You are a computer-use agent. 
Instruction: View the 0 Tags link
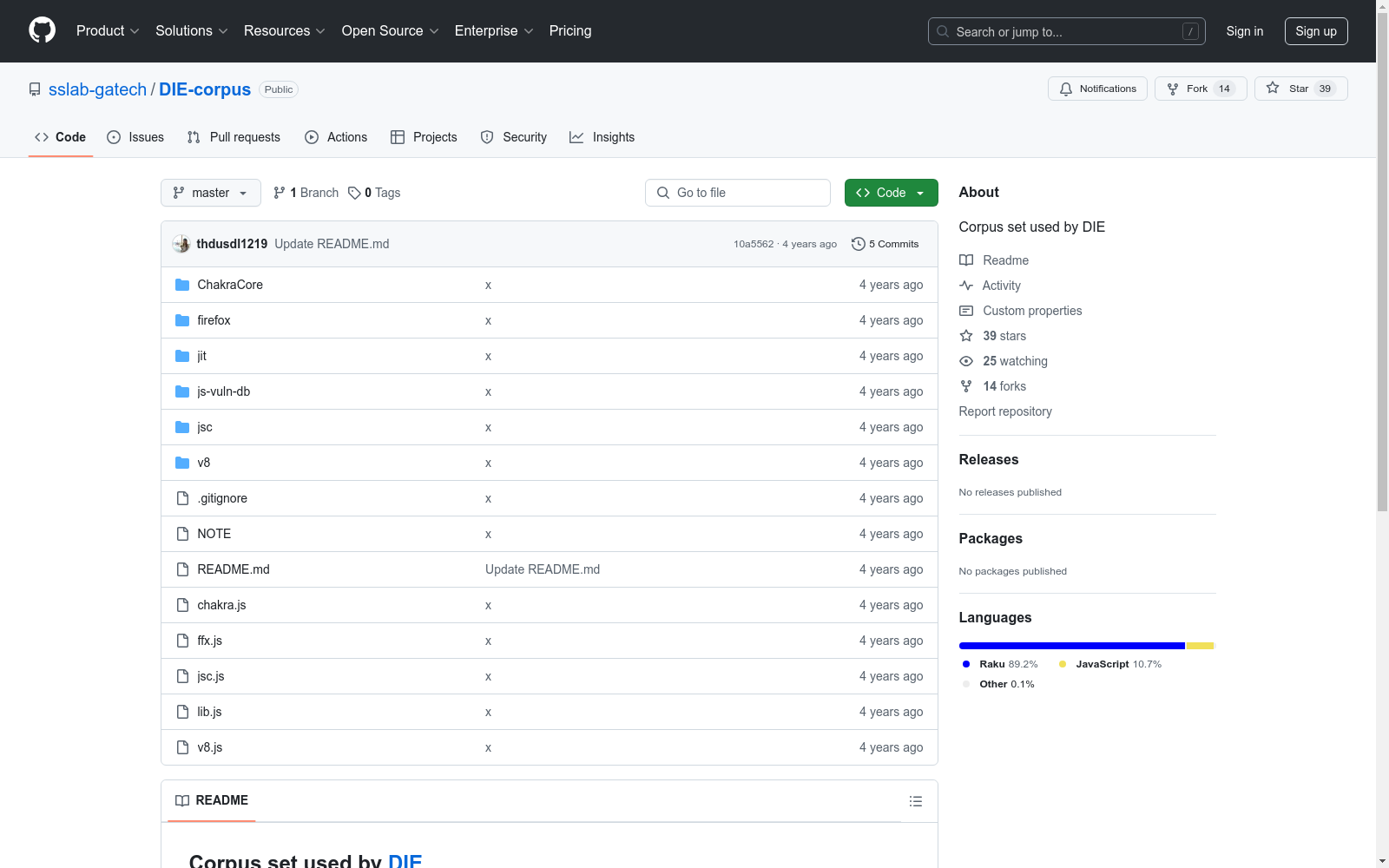coord(374,193)
